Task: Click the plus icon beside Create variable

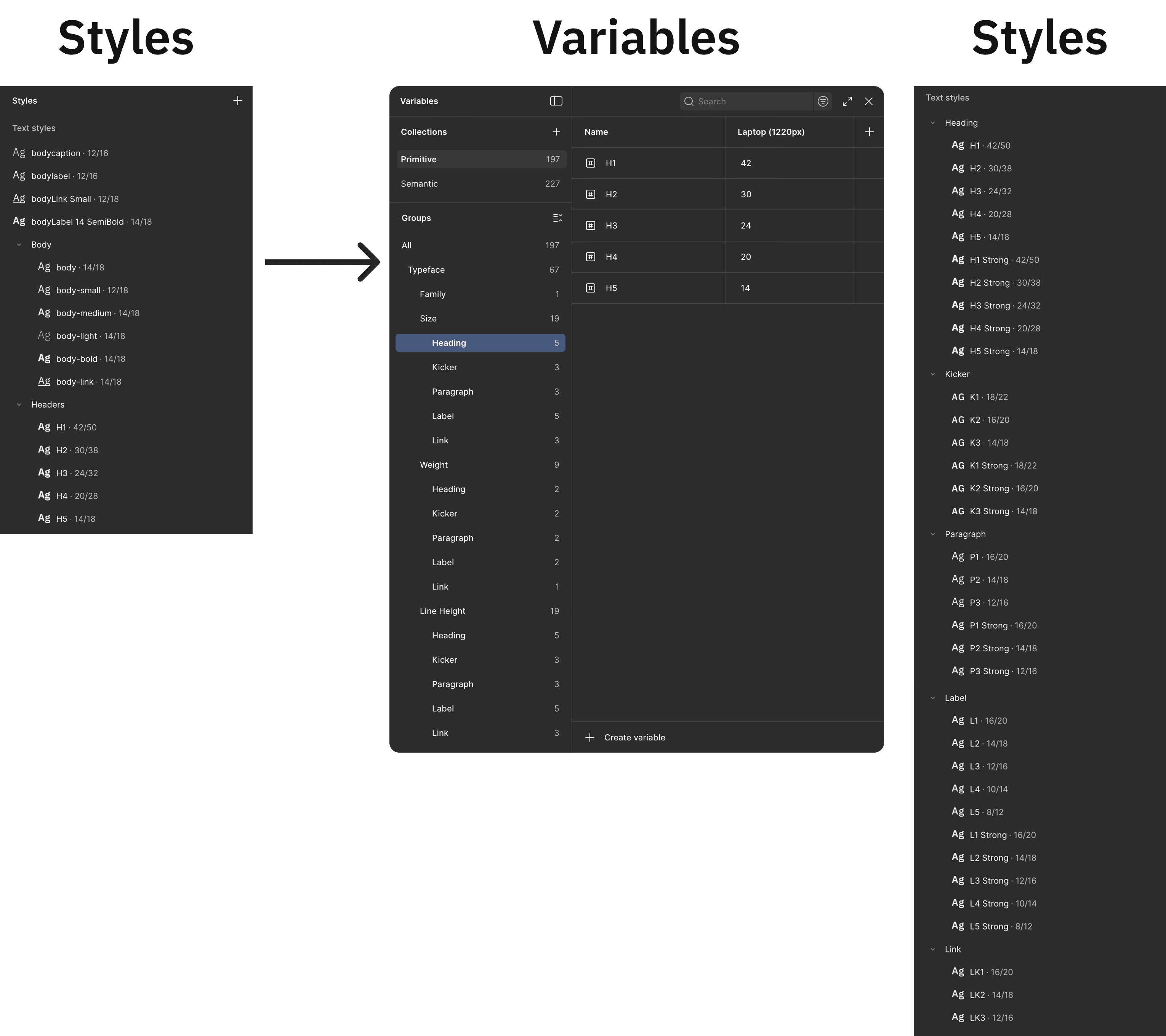Action: click(x=590, y=737)
